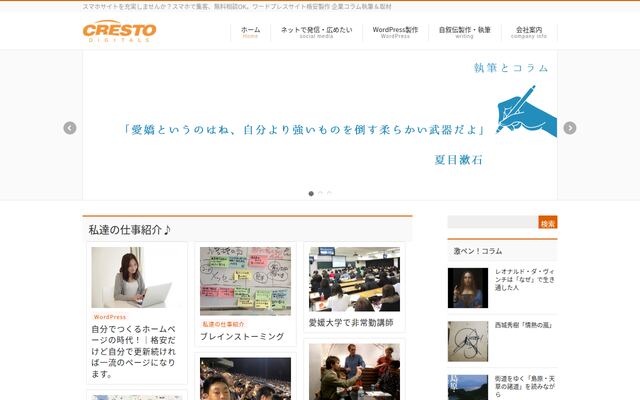Advance to next slide arrow
The width and height of the screenshot is (640, 400).
[570, 128]
